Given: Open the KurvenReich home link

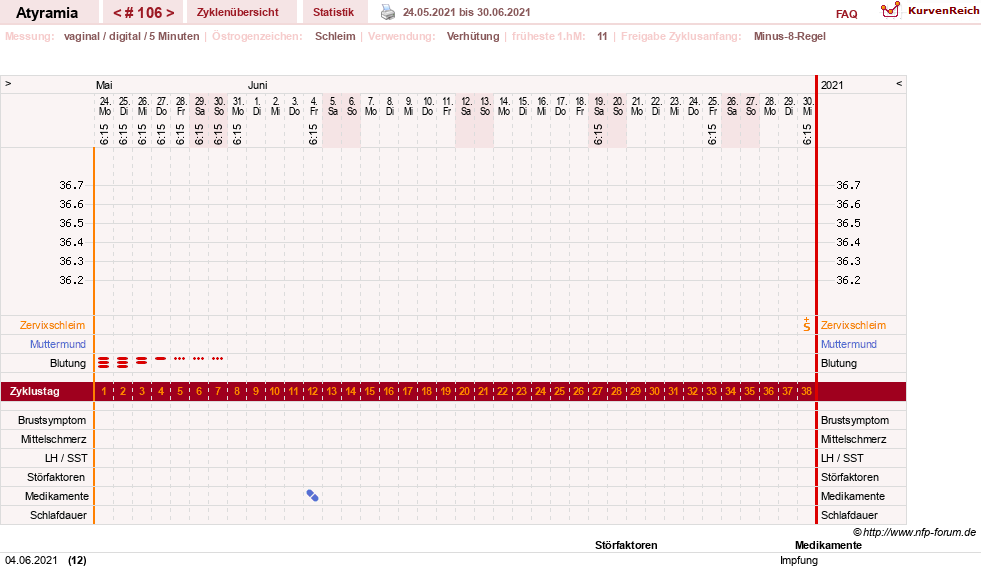Looking at the screenshot, I should coord(943,11).
